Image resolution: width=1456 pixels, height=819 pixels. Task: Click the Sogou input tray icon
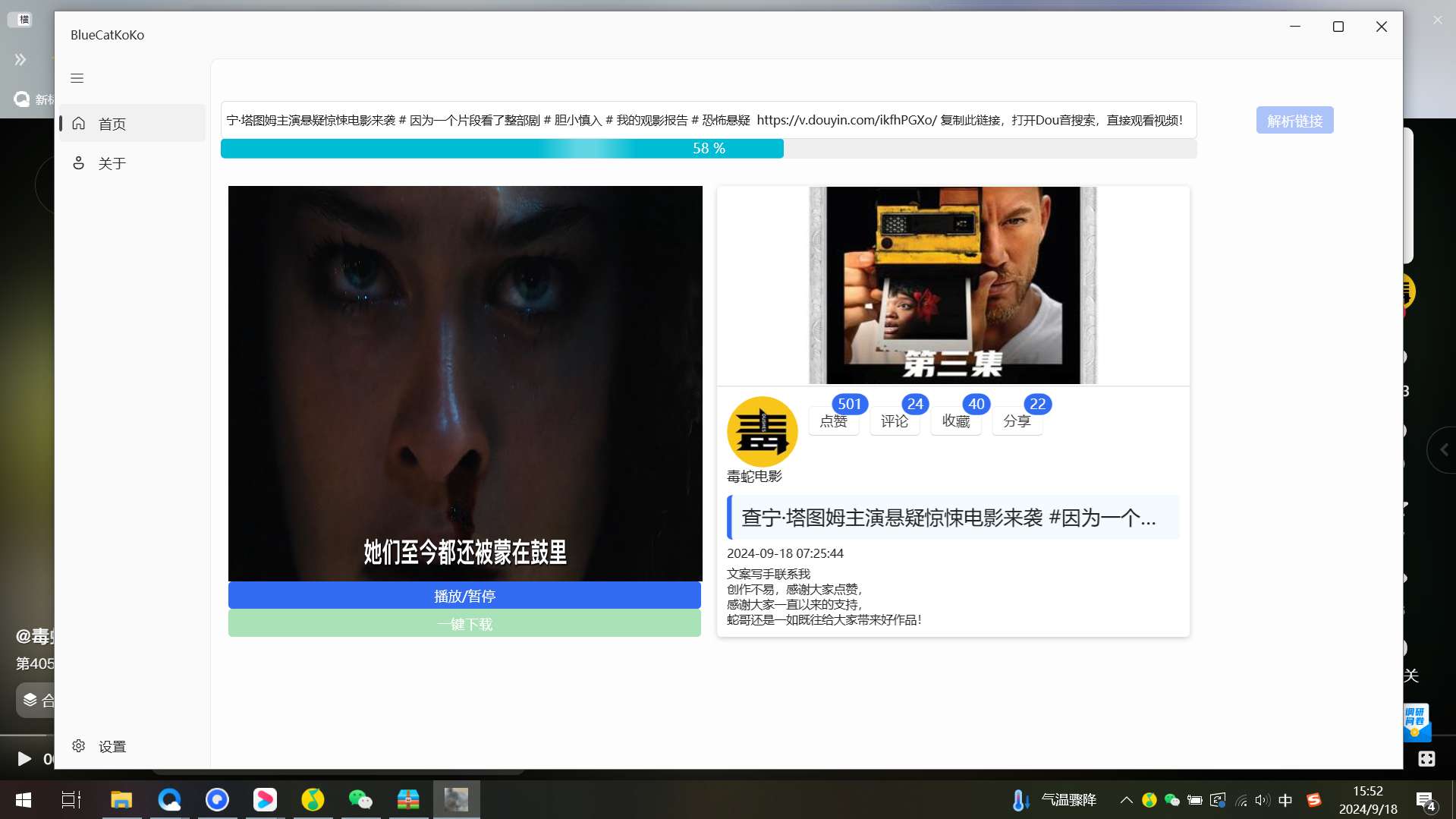1314,800
